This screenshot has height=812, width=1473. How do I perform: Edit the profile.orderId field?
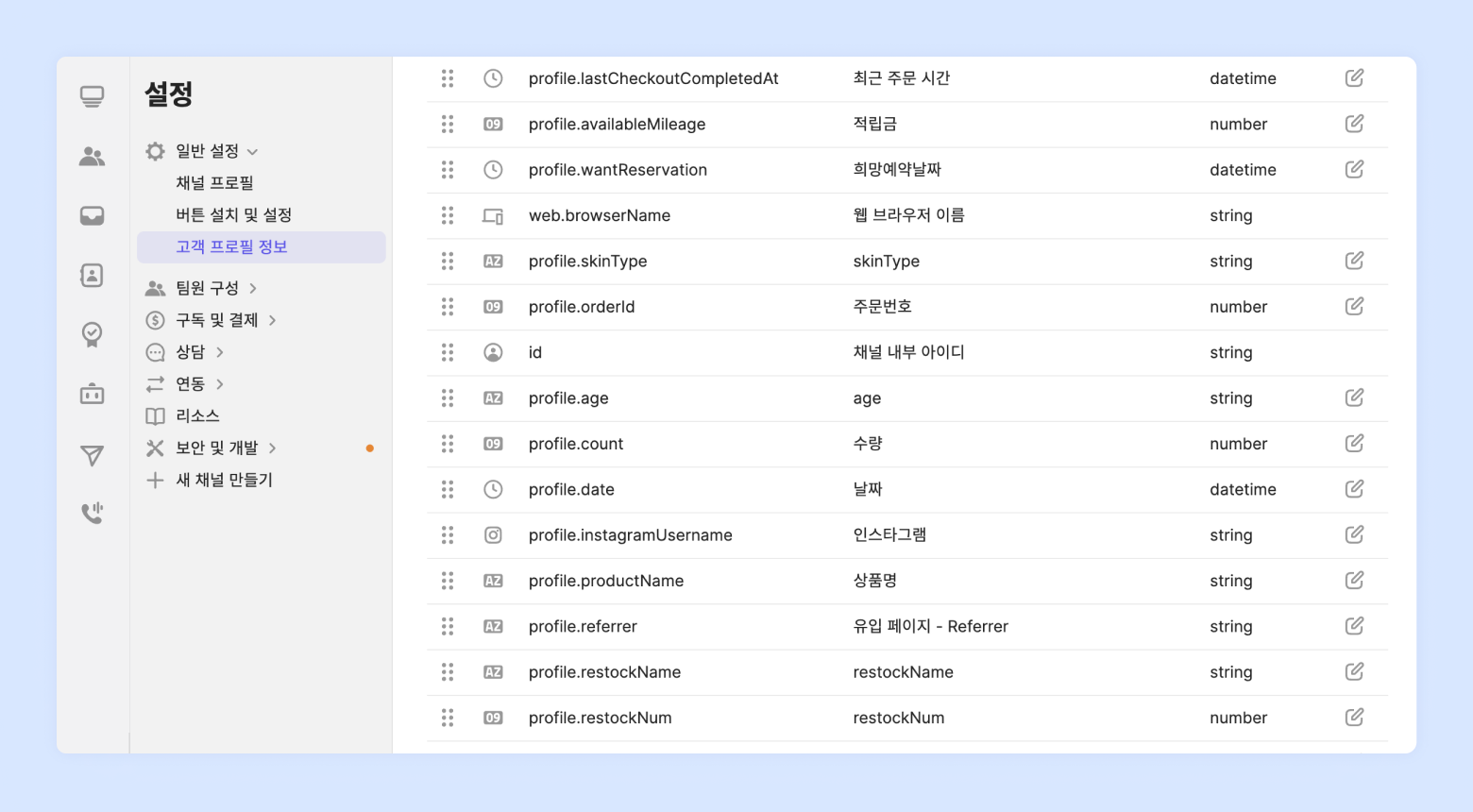[1354, 307]
